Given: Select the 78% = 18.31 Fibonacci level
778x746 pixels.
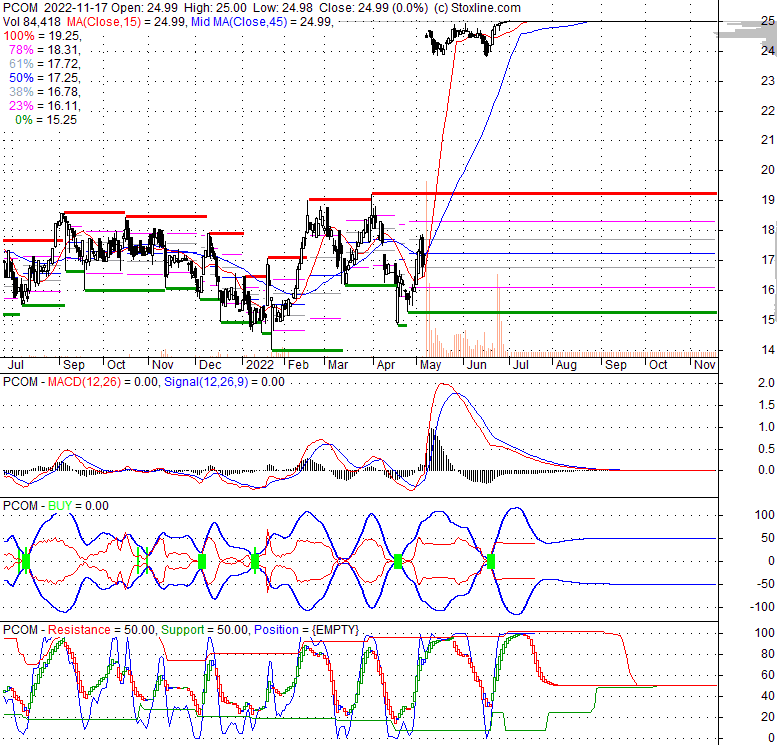Looking at the screenshot, I should pyautogui.click(x=44, y=50).
